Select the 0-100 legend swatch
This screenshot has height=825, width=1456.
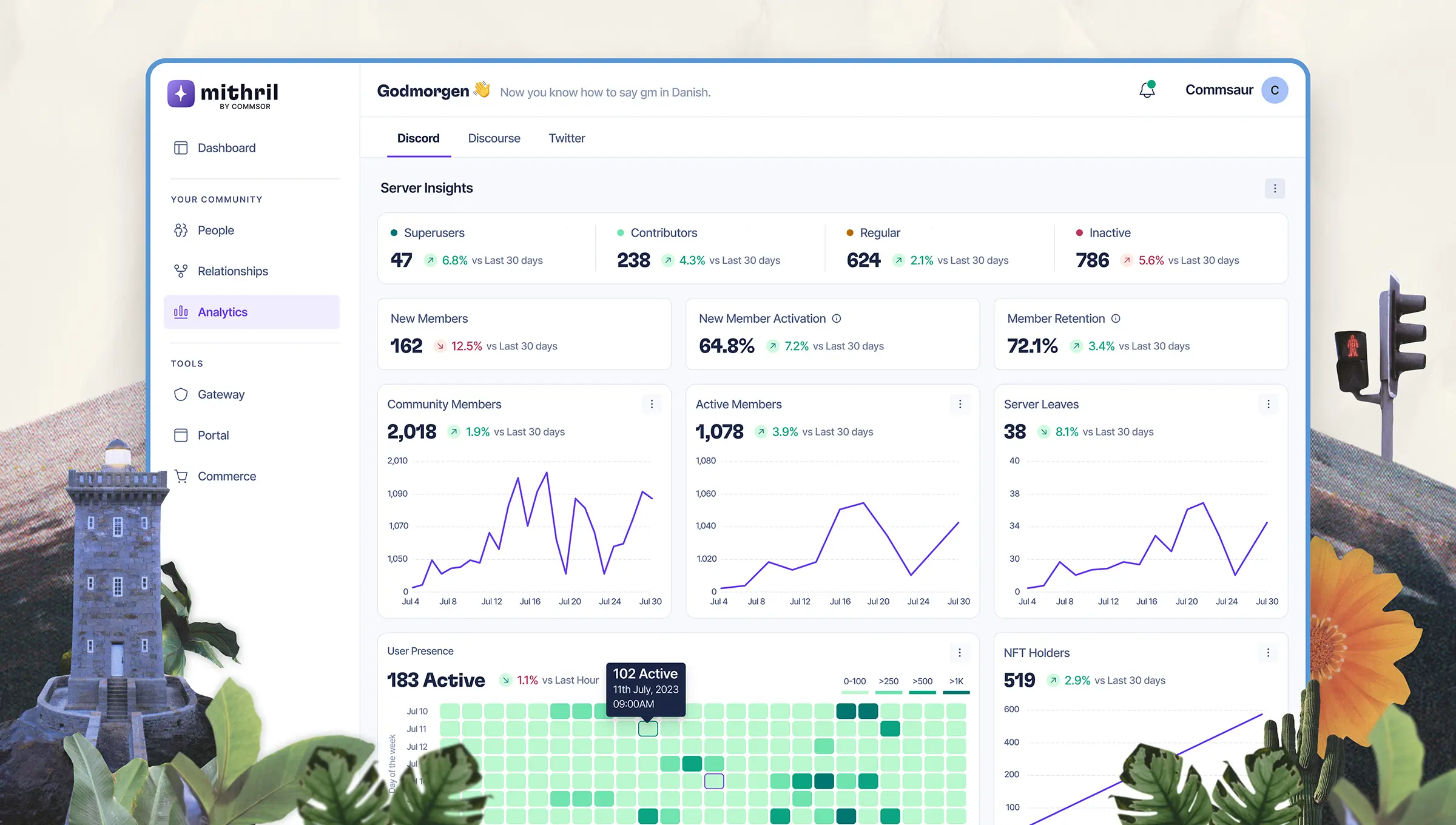(x=855, y=692)
